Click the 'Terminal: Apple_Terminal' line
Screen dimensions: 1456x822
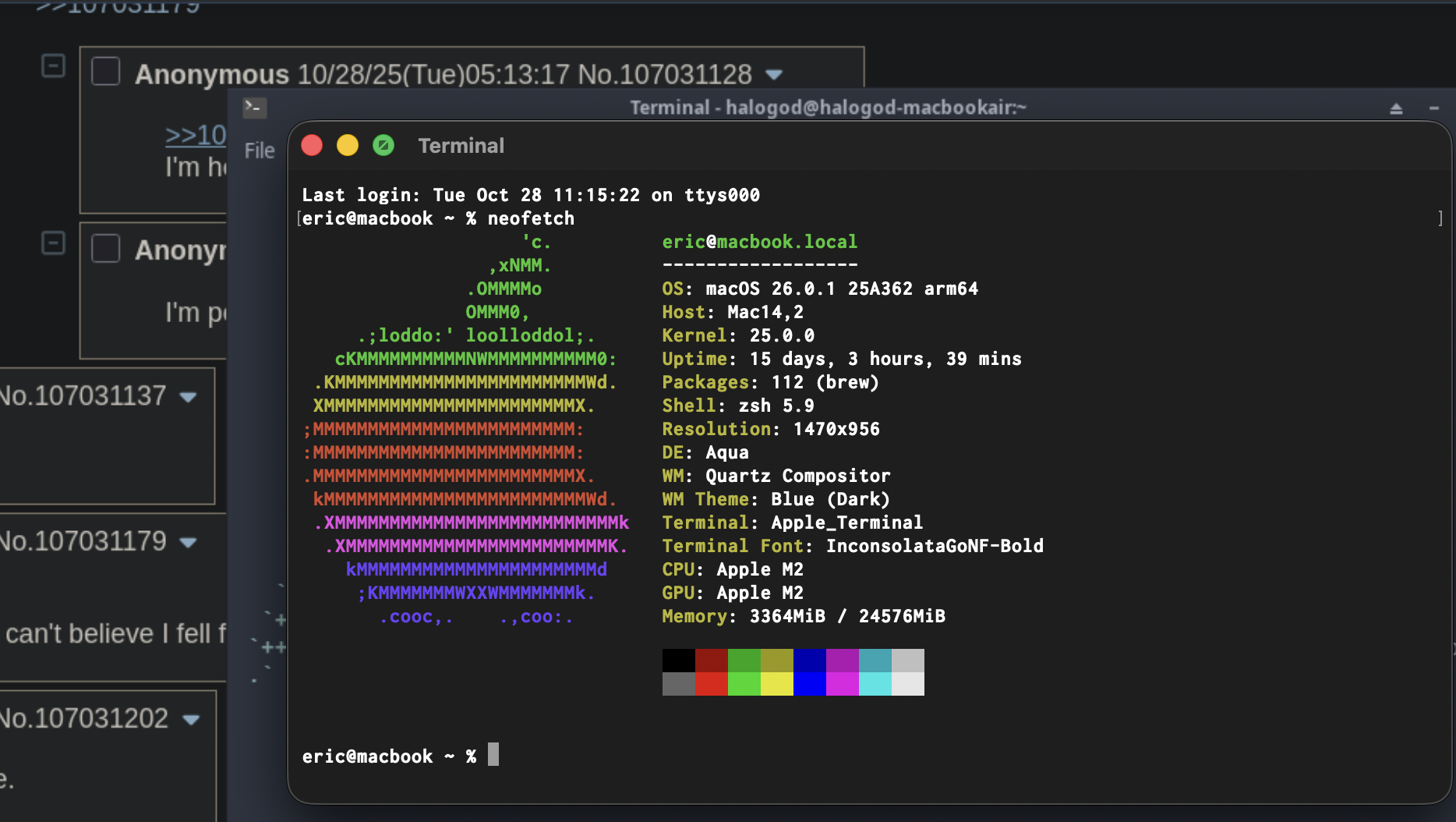click(793, 523)
